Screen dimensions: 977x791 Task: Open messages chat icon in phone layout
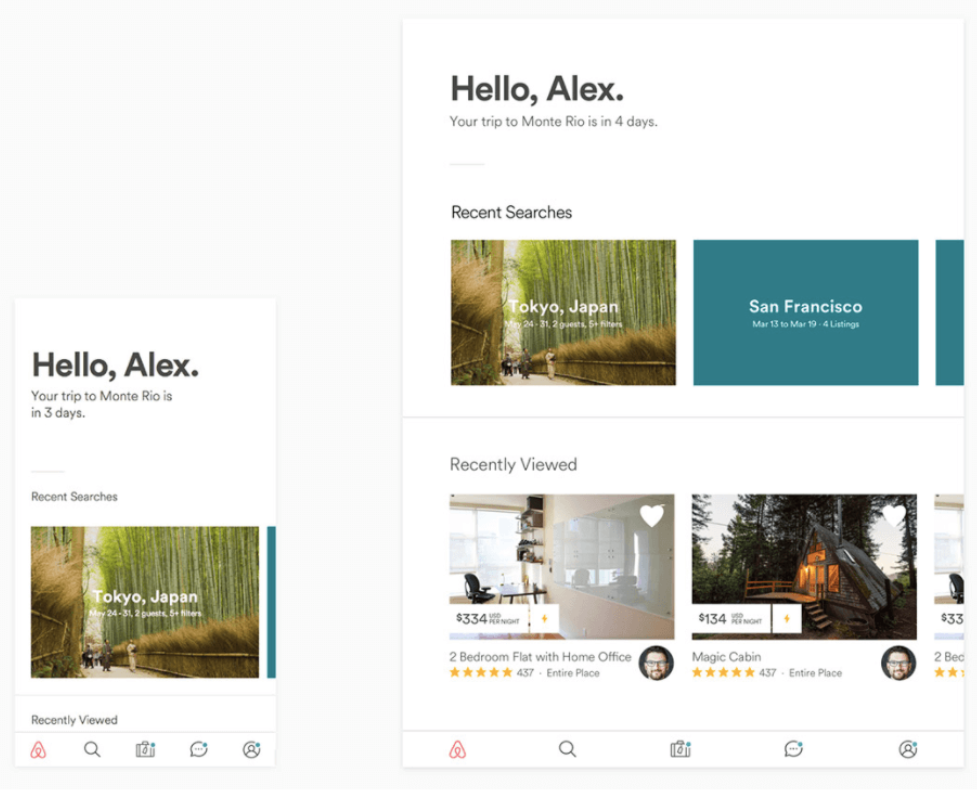(199, 749)
